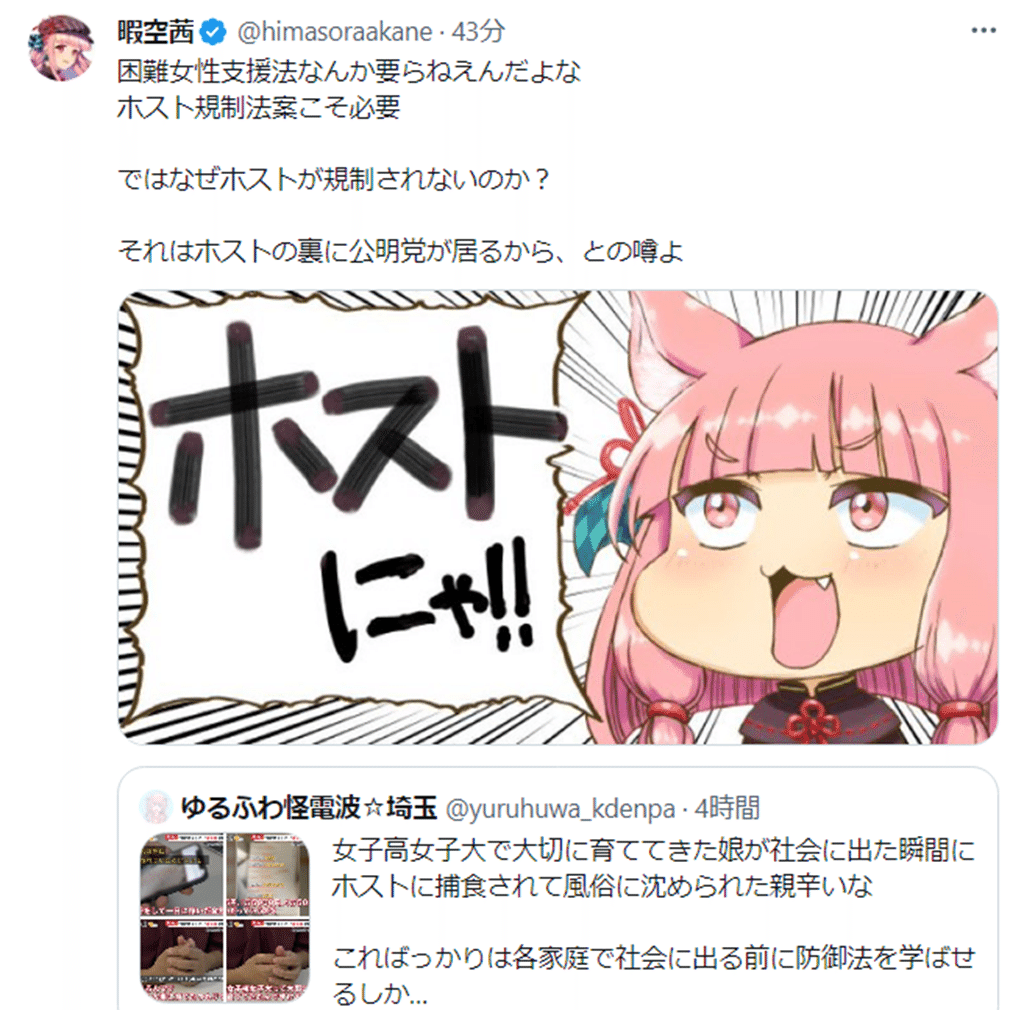The height and width of the screenshot is (1010, 1010).
Task: Open the @himasoraakane handle link
Action: click(334, 32)
